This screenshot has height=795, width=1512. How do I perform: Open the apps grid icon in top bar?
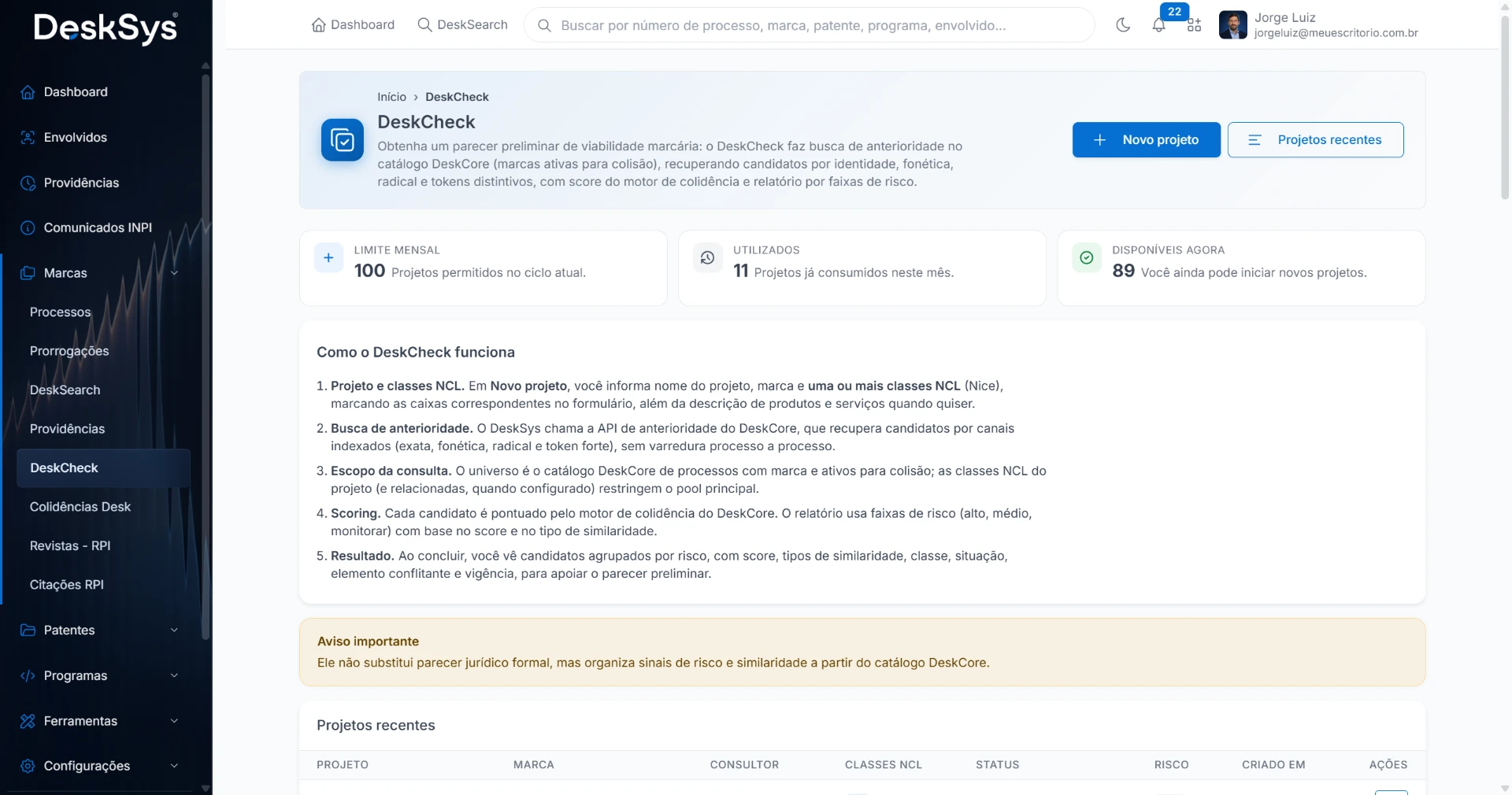[1195, 25]
